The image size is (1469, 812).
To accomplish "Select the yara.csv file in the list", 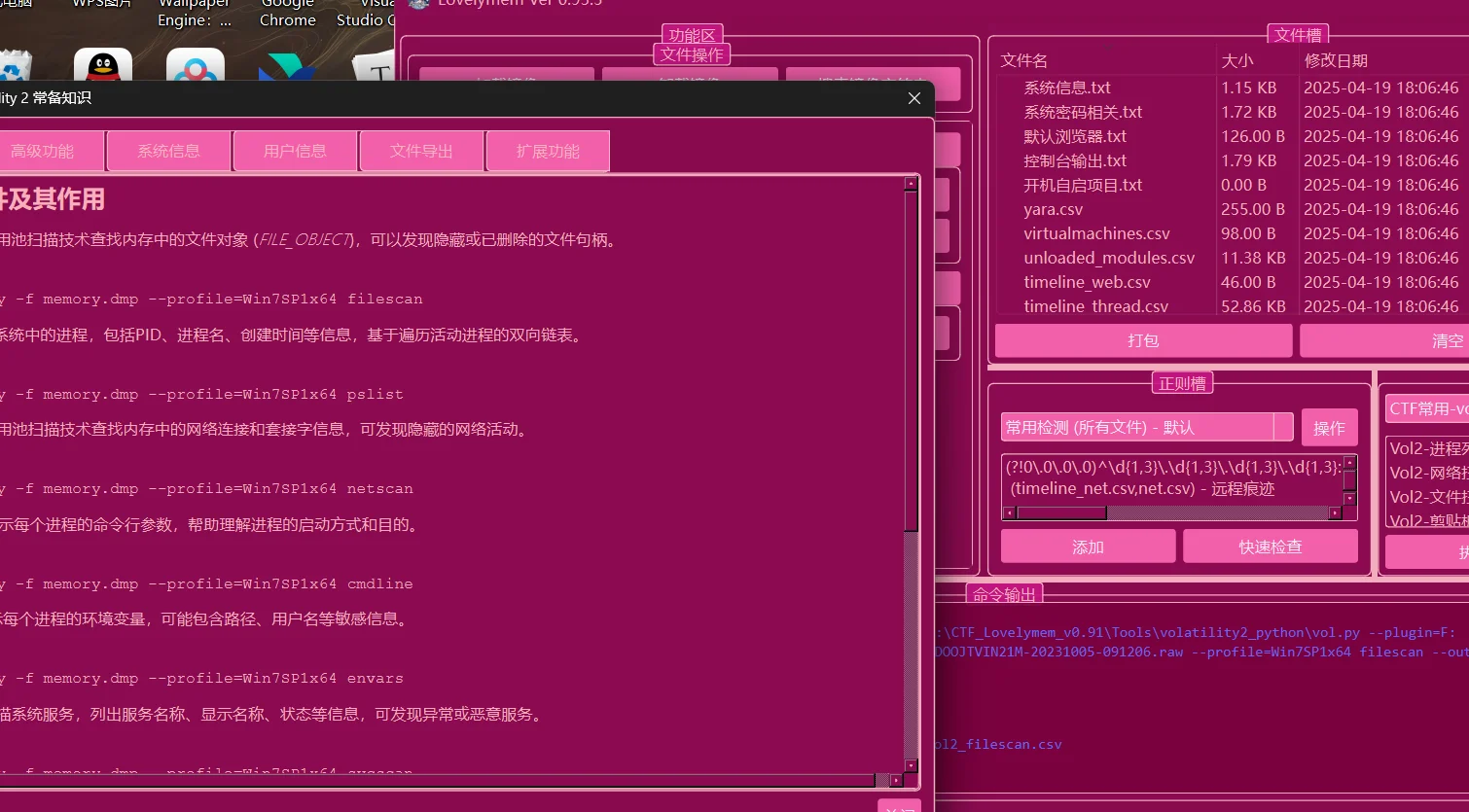I will tap(1053, 209).
